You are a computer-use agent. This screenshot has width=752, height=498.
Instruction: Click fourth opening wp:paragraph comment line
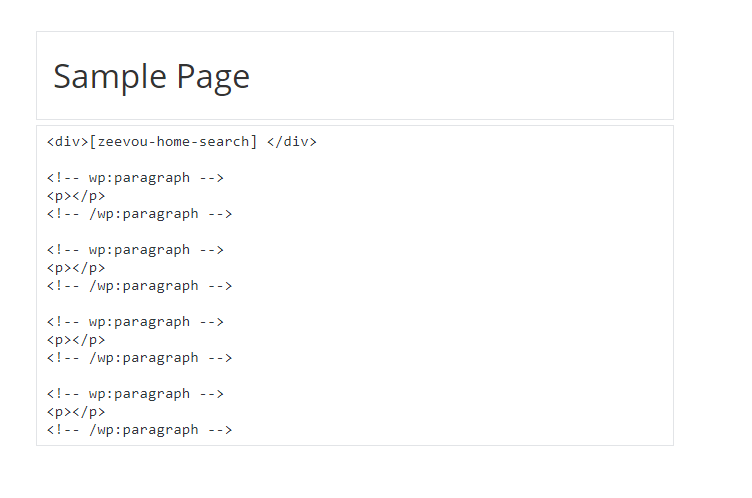pyautogui.click(x=135, y=394)
